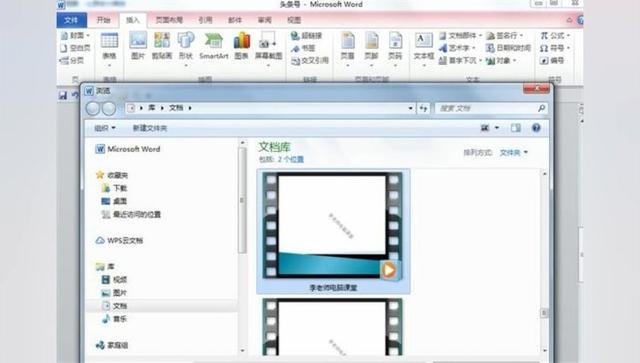Open the 桌面 desktop location
The width and height of the screenshot is (640, 363).
point(114,201)
